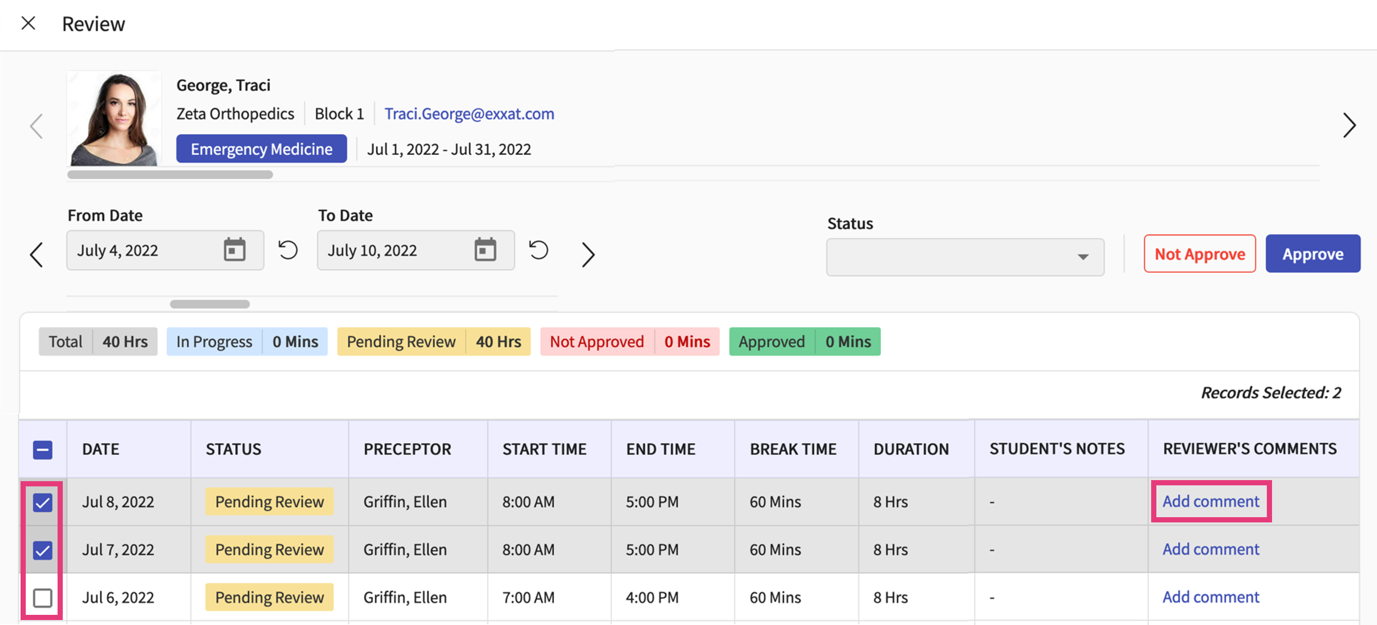This screenshot has height=625, width=1377.
Task: Click the horizontal scrollbar below the student header
Action: click(170, 174)
